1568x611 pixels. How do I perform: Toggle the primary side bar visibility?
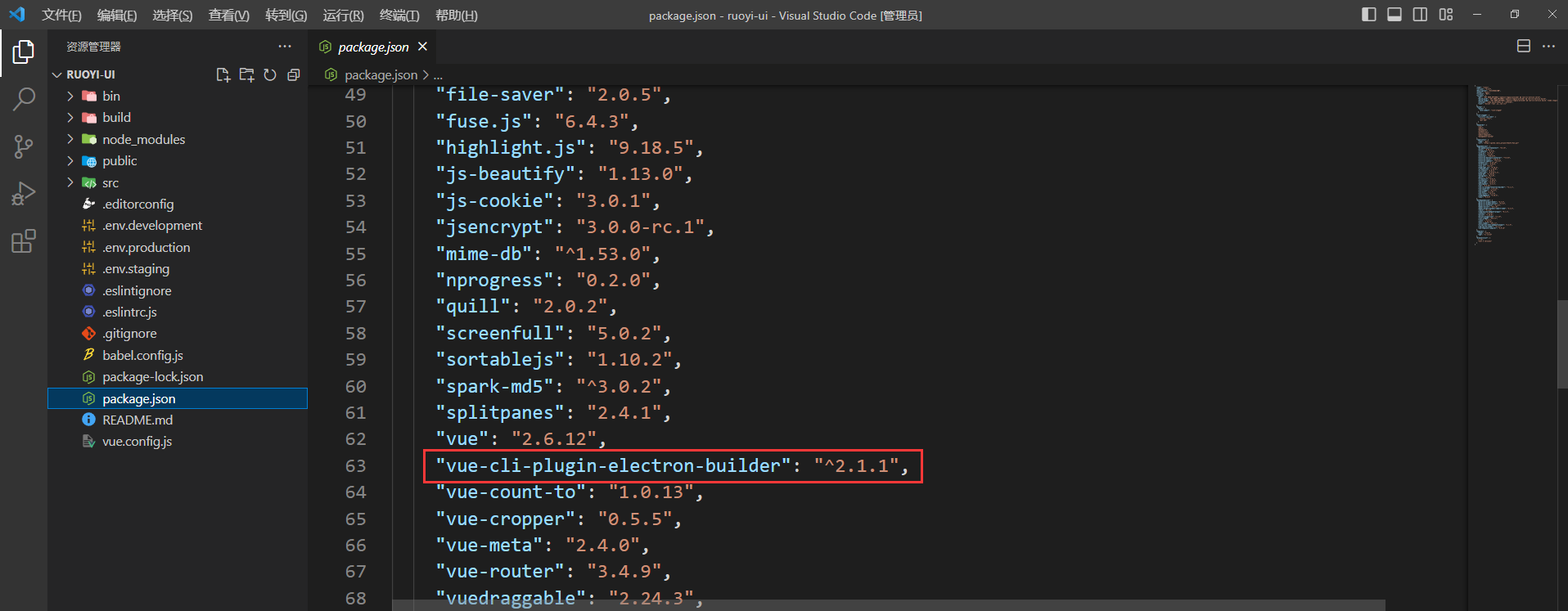pos(1368,15)
